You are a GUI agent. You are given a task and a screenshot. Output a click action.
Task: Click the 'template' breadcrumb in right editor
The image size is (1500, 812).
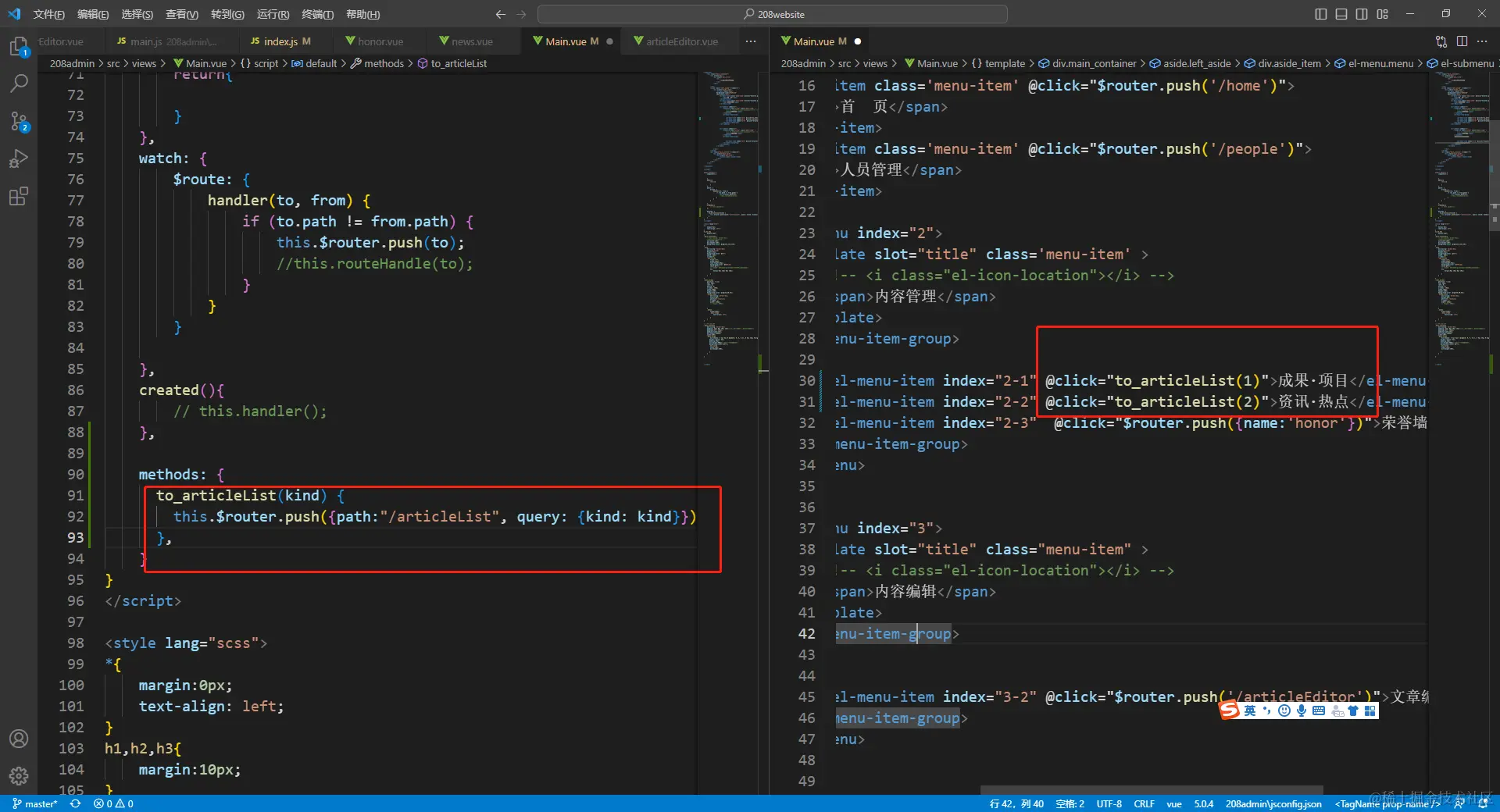(1005, 63)
